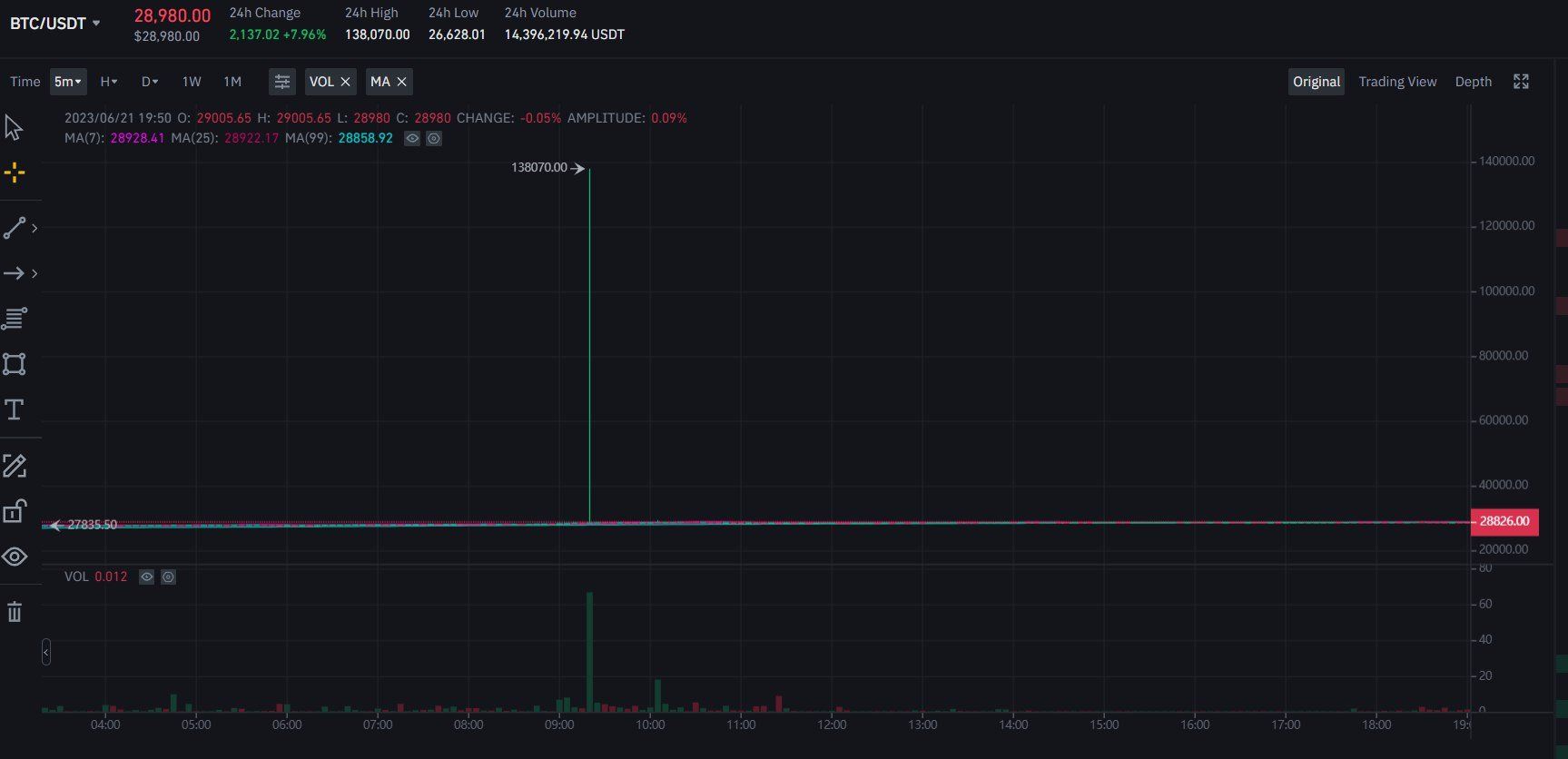This screenshot has width=1568, height=759.
Task: Open VOL indicator settings icon
Action: [x=168, y=577]
